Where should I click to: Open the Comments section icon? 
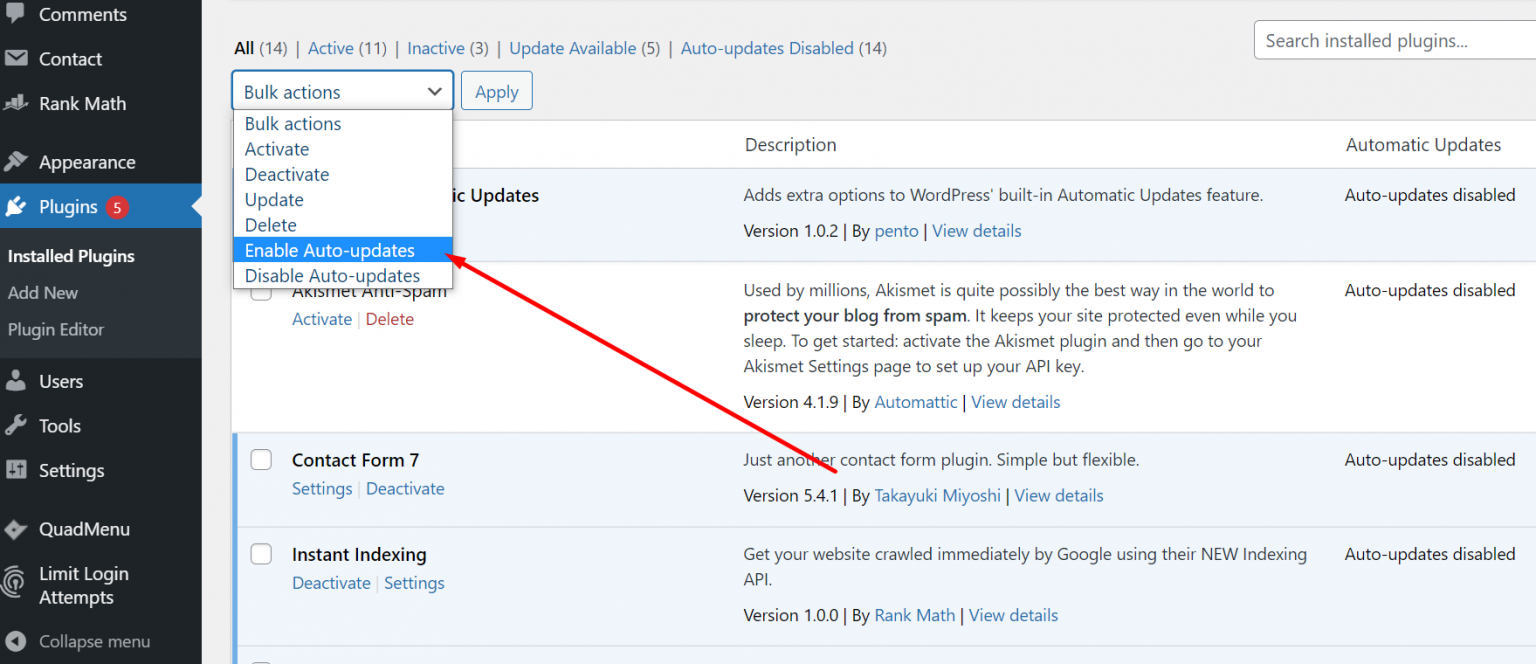(x=17, y=14)
